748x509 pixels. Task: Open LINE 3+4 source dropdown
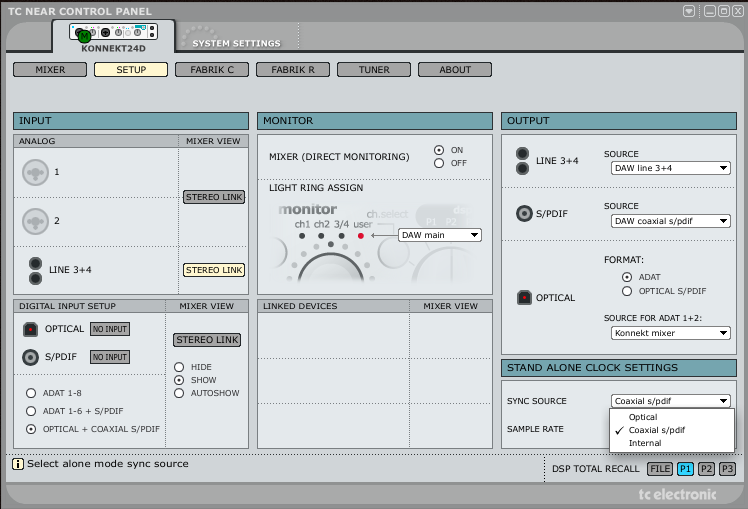[x=671, y=168]
